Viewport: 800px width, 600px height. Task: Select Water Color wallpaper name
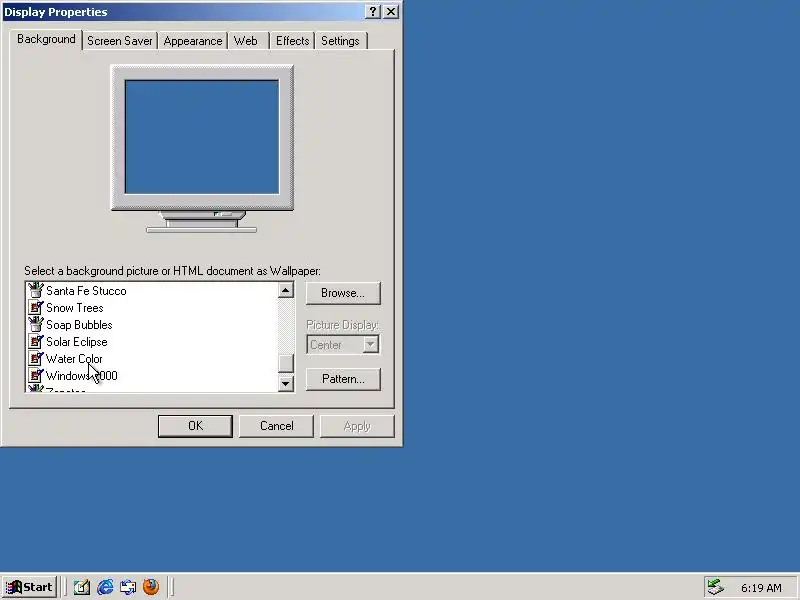pyautogui.click(x=74, y=359)
